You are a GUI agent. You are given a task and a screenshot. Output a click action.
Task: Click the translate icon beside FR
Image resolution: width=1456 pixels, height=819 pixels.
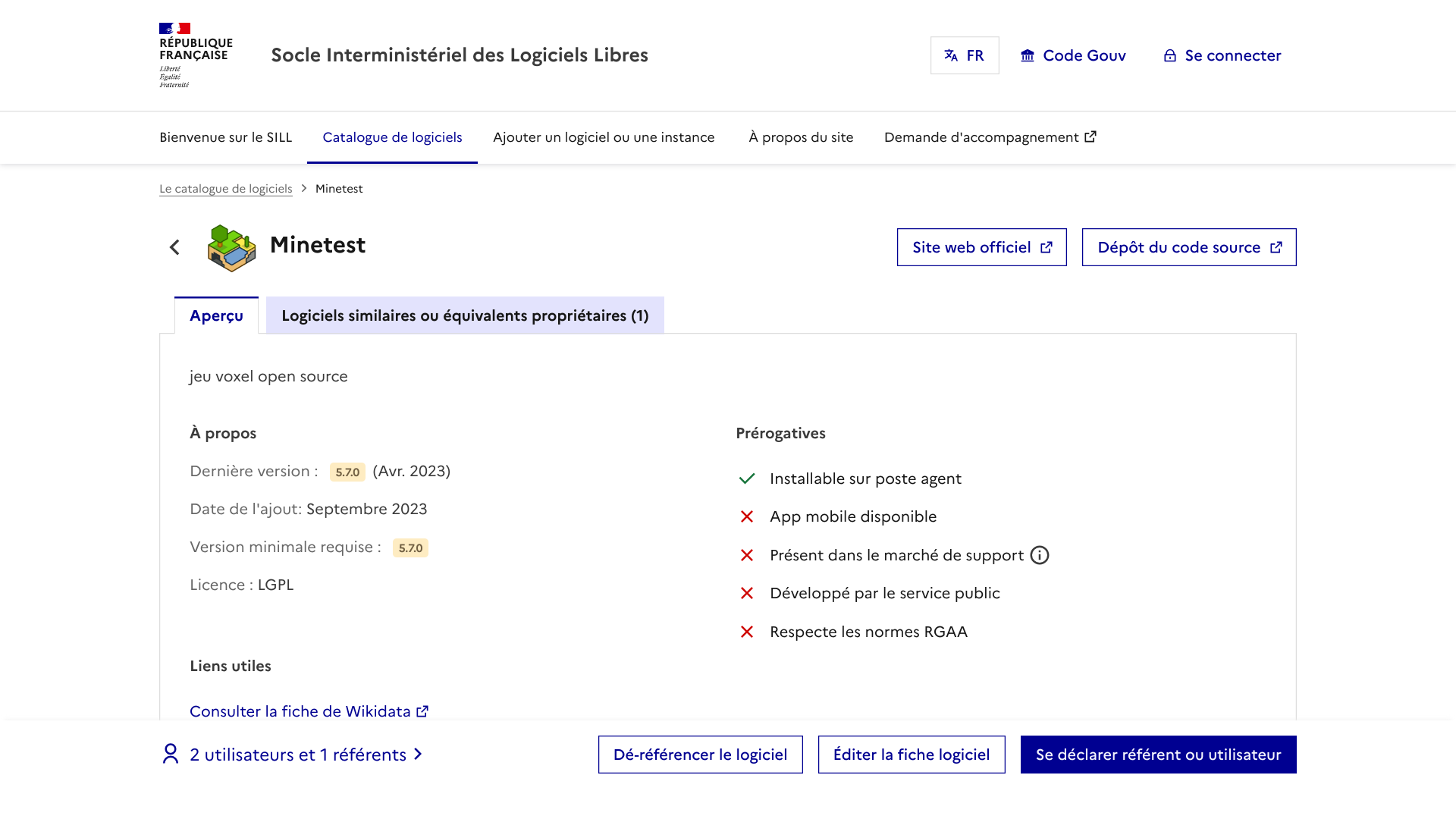point(951,55)
